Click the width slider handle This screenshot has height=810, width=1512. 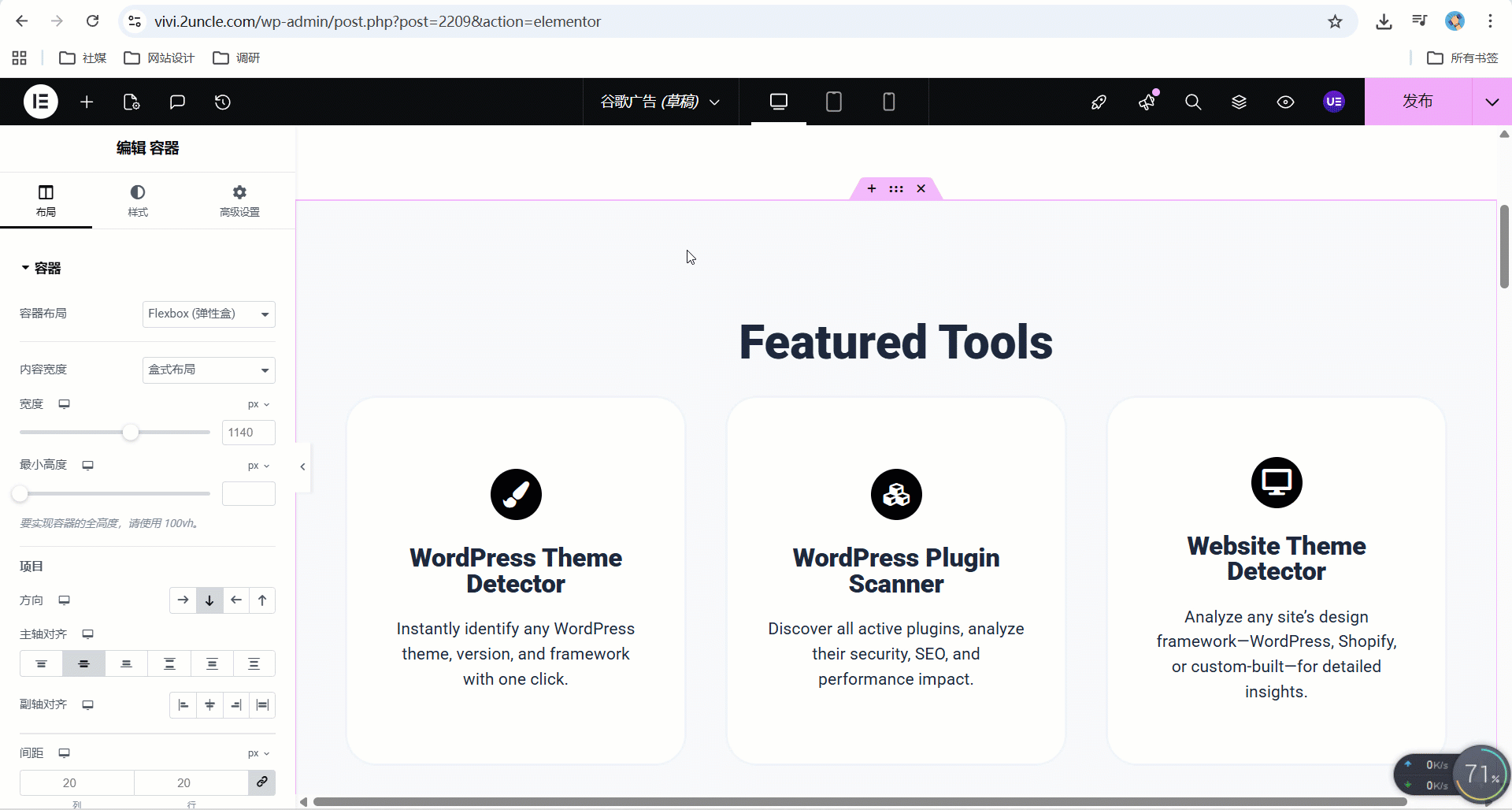(131, 432)
